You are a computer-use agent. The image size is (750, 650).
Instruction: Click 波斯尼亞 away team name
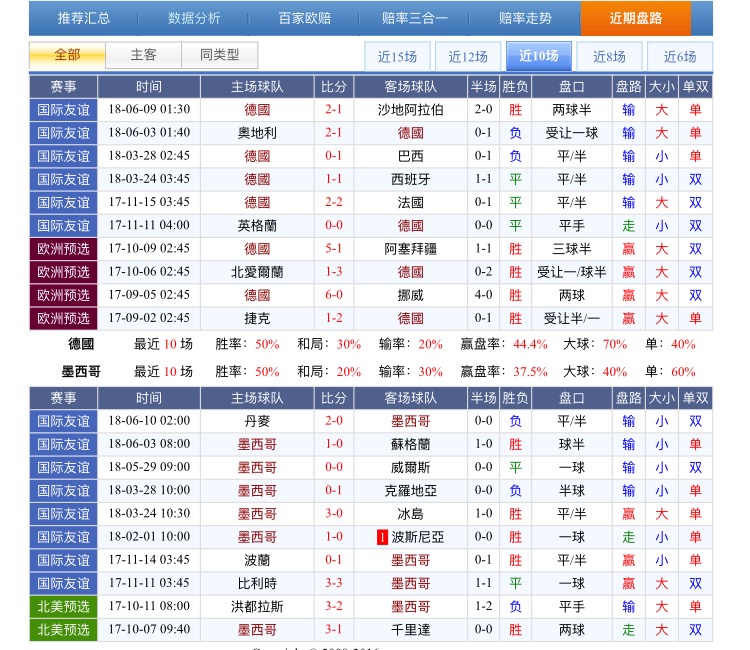click(418, 537)
